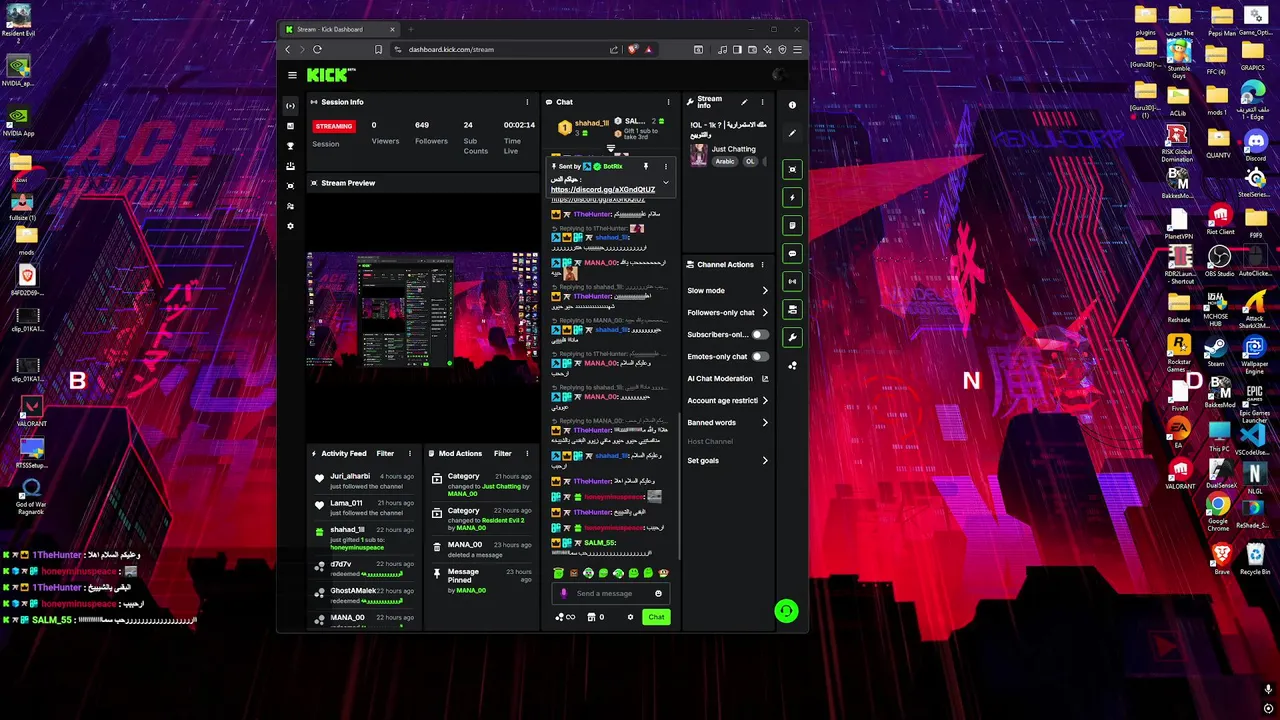Viewport: 1280px width, 720px height.
Task: Click the Mod Actions Filter button
Action: pos(503,454)
